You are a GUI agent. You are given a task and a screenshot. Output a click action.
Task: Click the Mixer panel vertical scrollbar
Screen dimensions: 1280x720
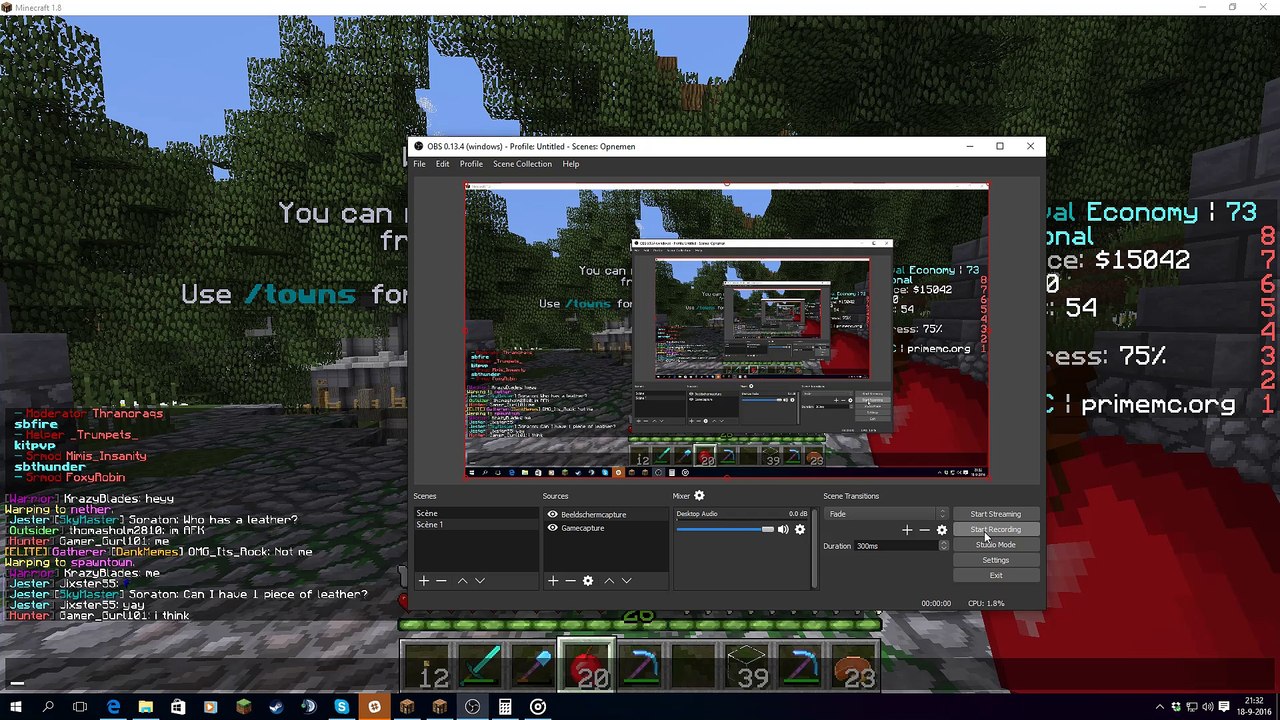click(x=816, y=548)
